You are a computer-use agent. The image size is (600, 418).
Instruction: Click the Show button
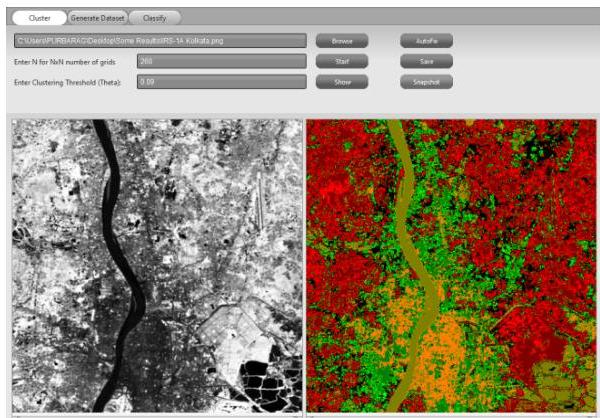tap(342, 82)
